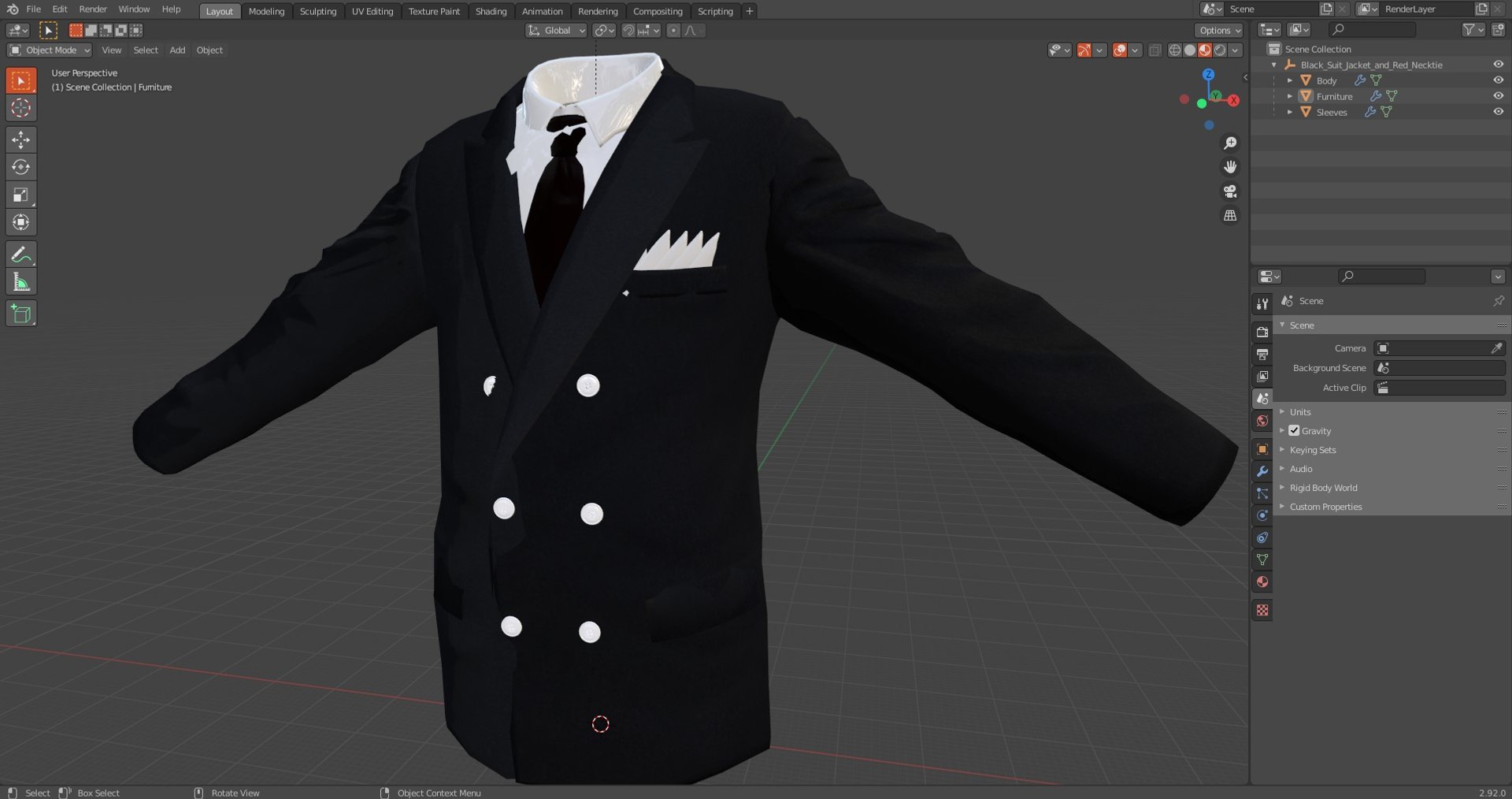Hide the Furniture object in outliner
This screenshot has height=799, width=1512.
tap(1498, 96)
